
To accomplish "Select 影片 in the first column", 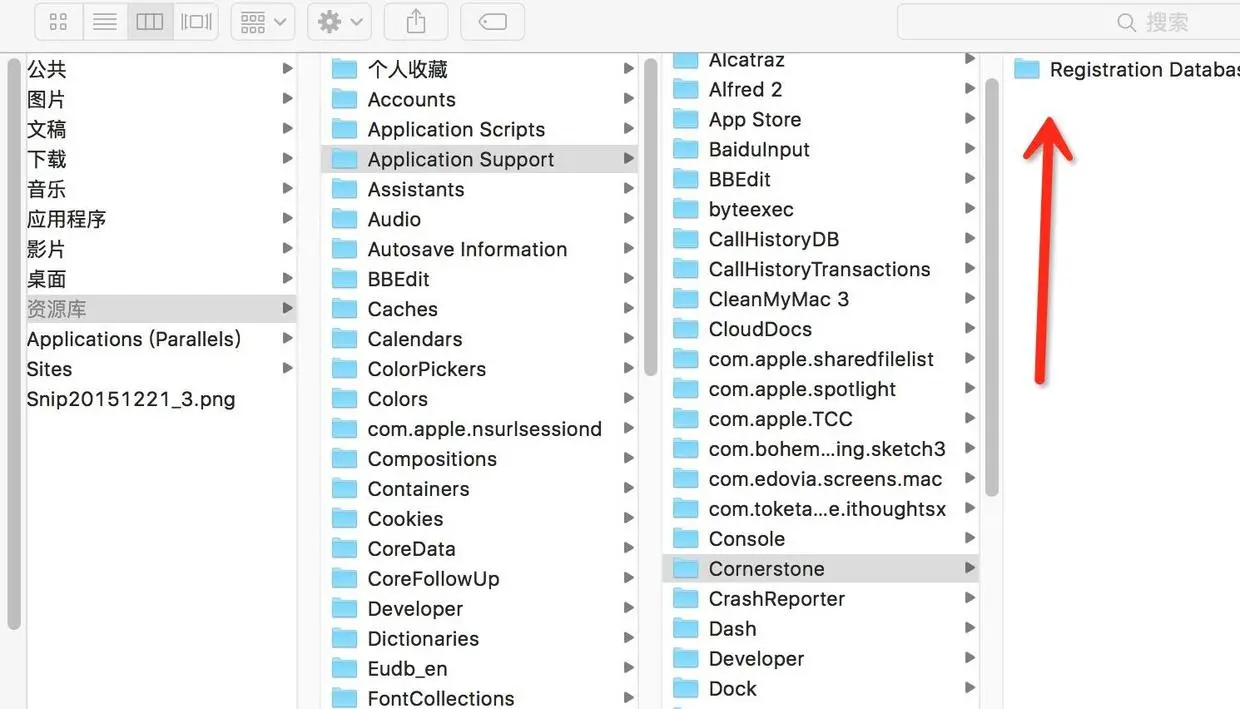I will pos(46,249).
